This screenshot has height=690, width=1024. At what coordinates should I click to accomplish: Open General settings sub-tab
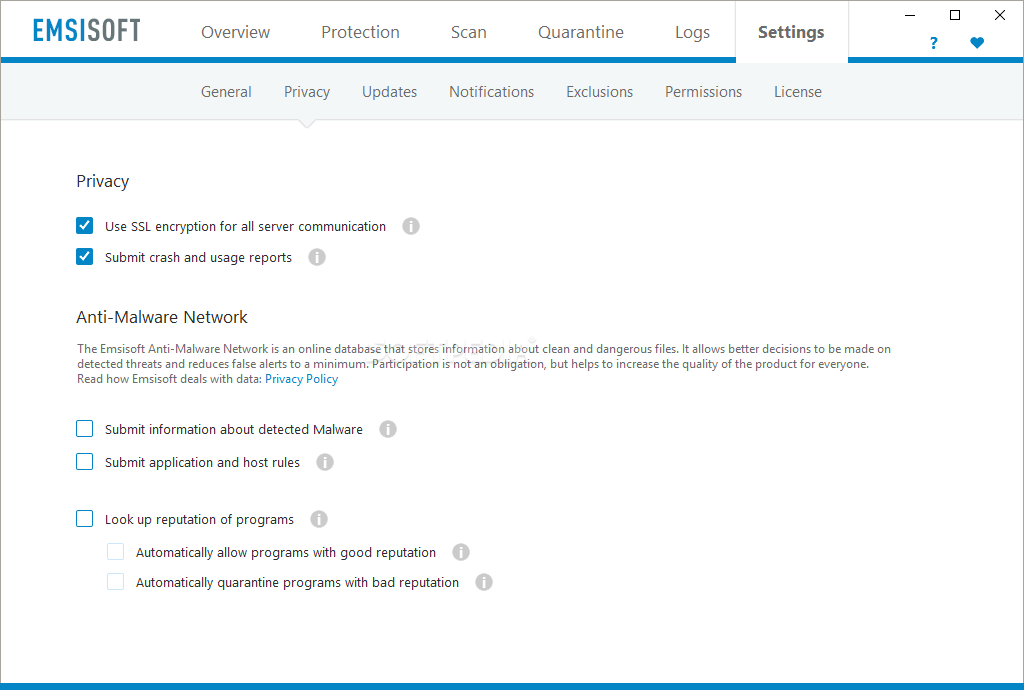click(x=226, y=92)
